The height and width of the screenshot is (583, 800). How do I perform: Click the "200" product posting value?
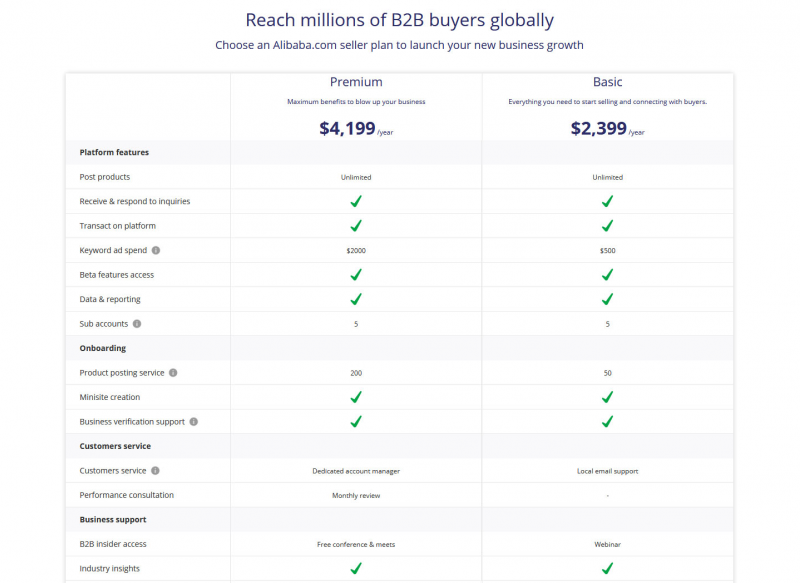[x=356, y=373]
